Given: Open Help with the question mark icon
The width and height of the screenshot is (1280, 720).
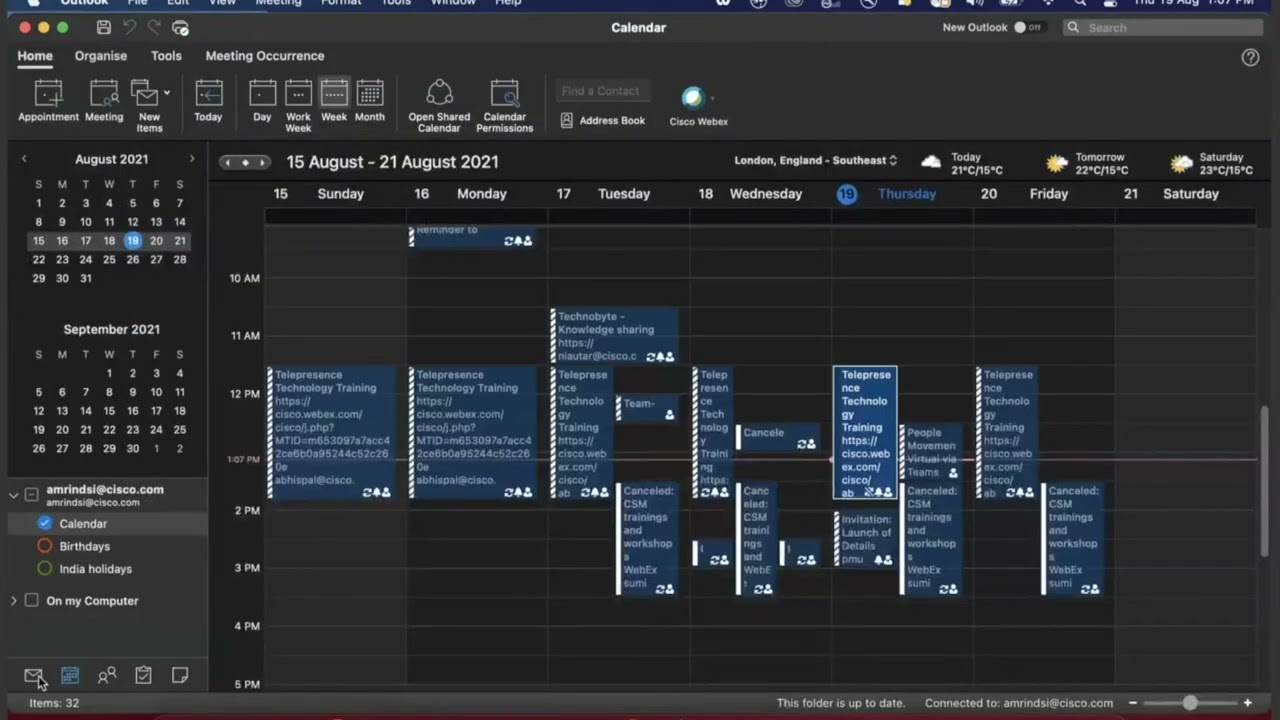Looking at the screenshot, I should coord(1250,57).
